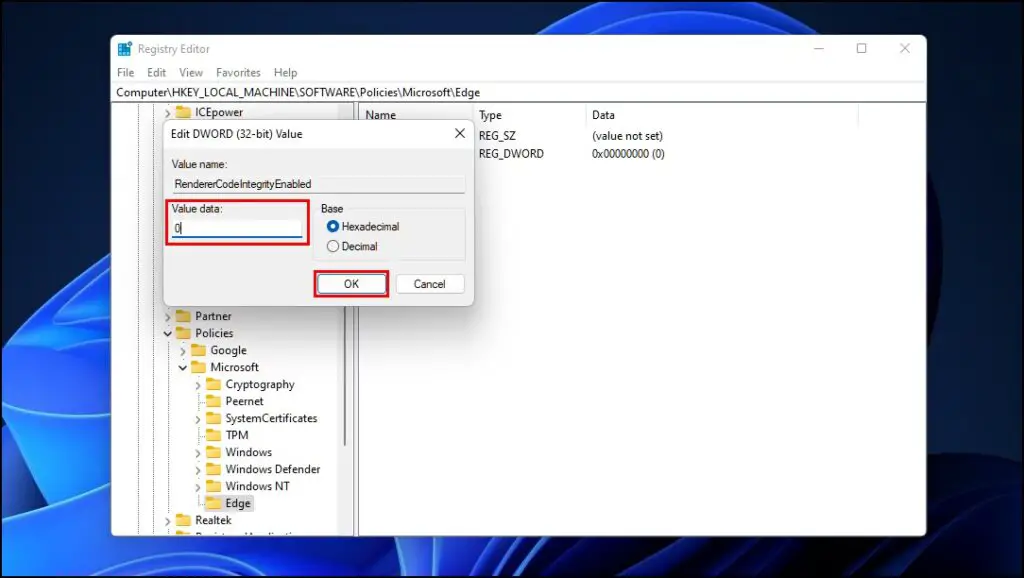This screenshot has height=578, width=1024.
Task: Click the SystemCertificates folder icon
Action: click(214, 418)
